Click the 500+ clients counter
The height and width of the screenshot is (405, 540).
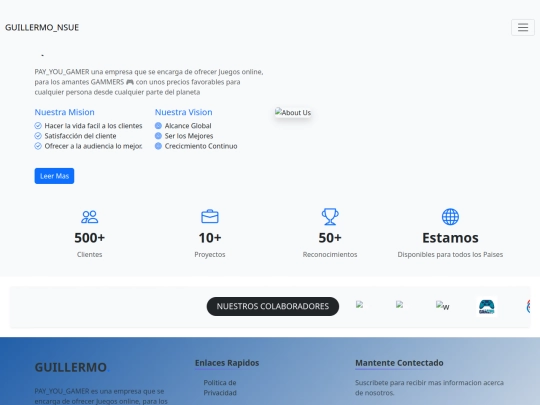pyautogui.click(x=90, y=238)
